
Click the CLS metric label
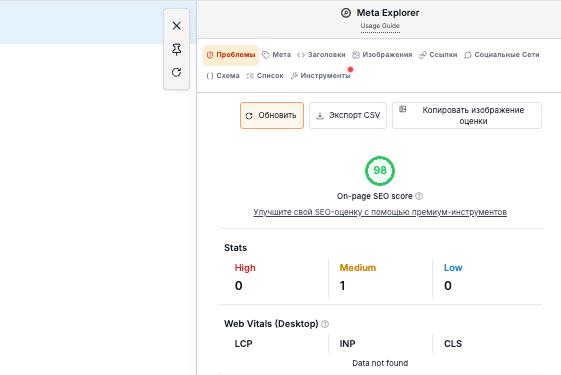(453, 344)
